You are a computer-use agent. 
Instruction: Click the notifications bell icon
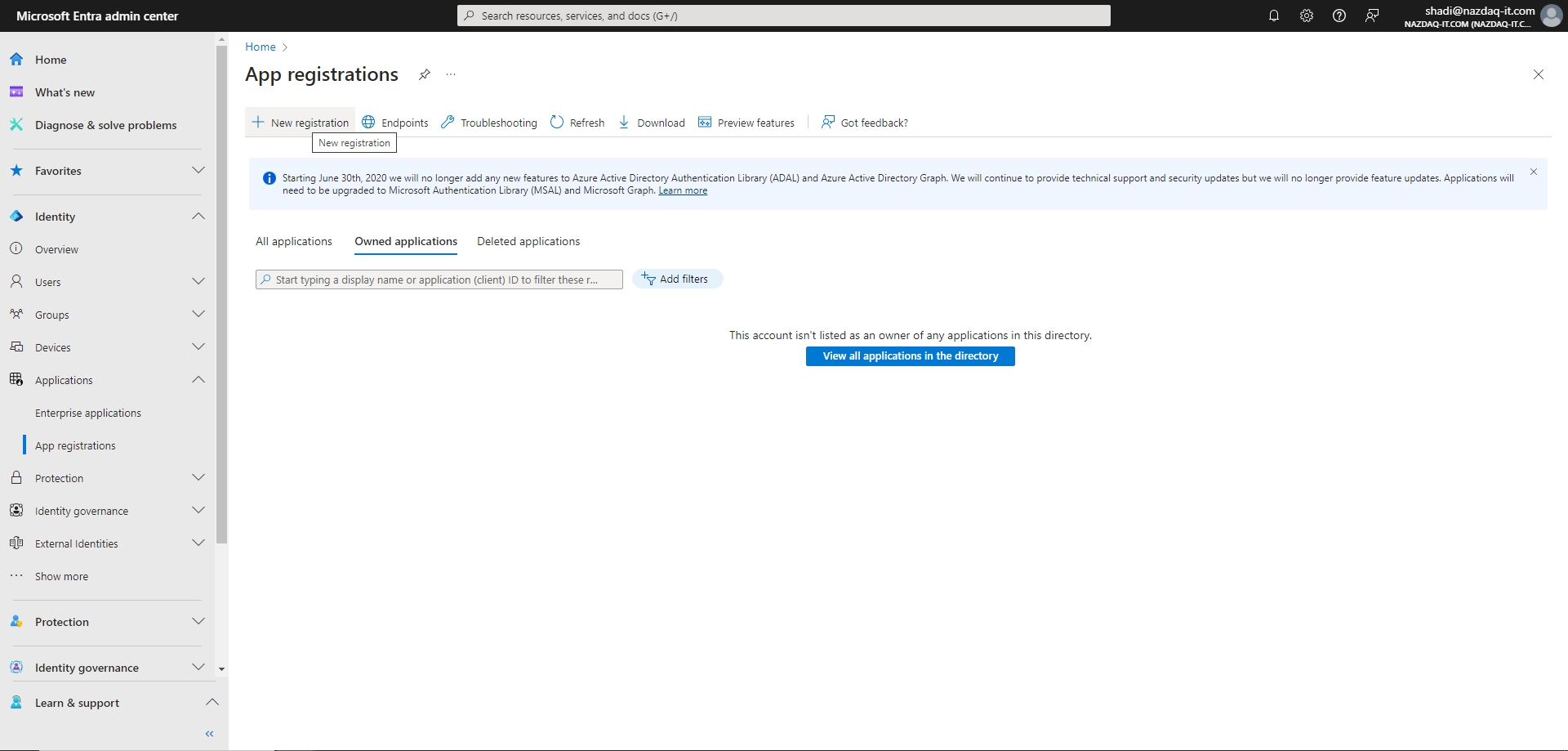click(x=1273, y=16)
